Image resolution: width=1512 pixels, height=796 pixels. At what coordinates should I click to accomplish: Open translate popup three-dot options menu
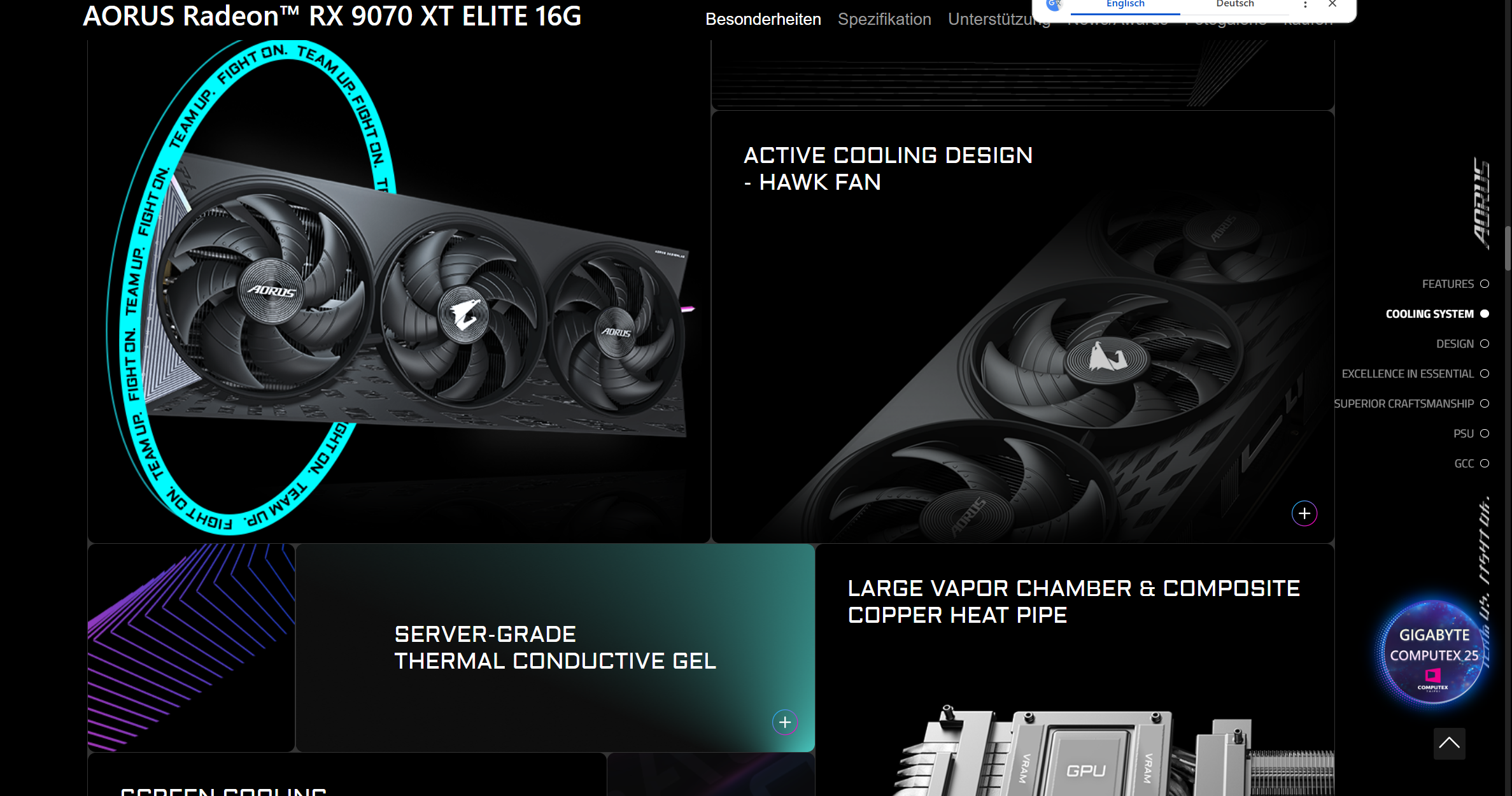pyautogui.click(x=1305, y=4)
